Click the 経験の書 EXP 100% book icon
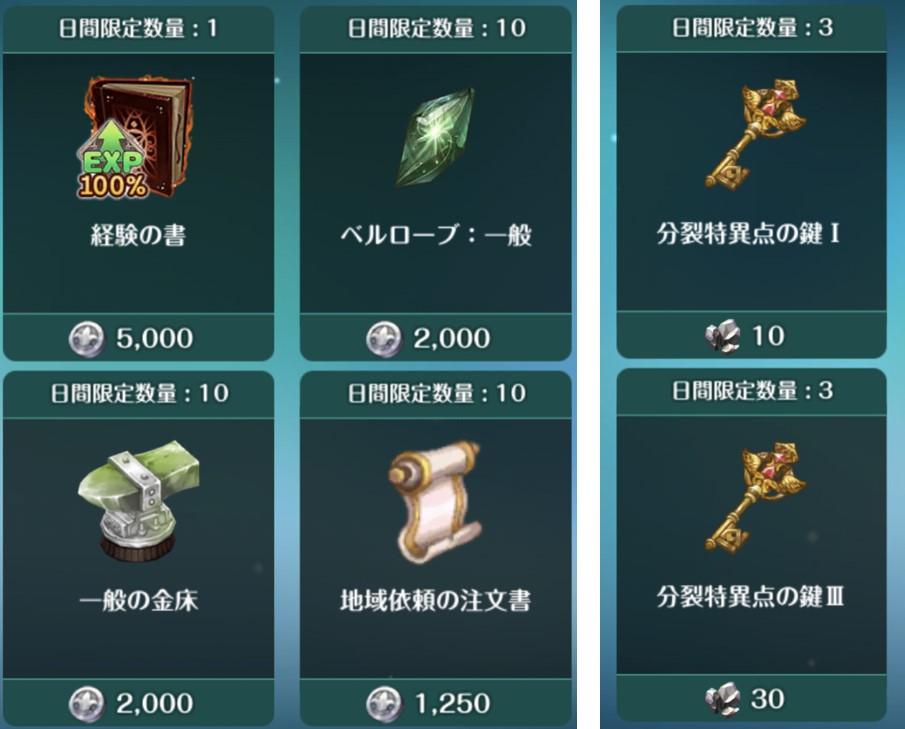905x729 pixels. (x=136, y=137)
